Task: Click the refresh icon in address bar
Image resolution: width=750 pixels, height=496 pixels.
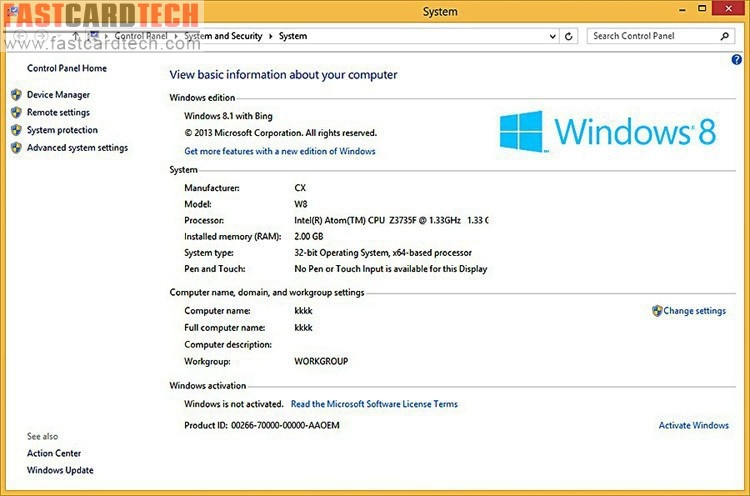Action: (568, 36)
